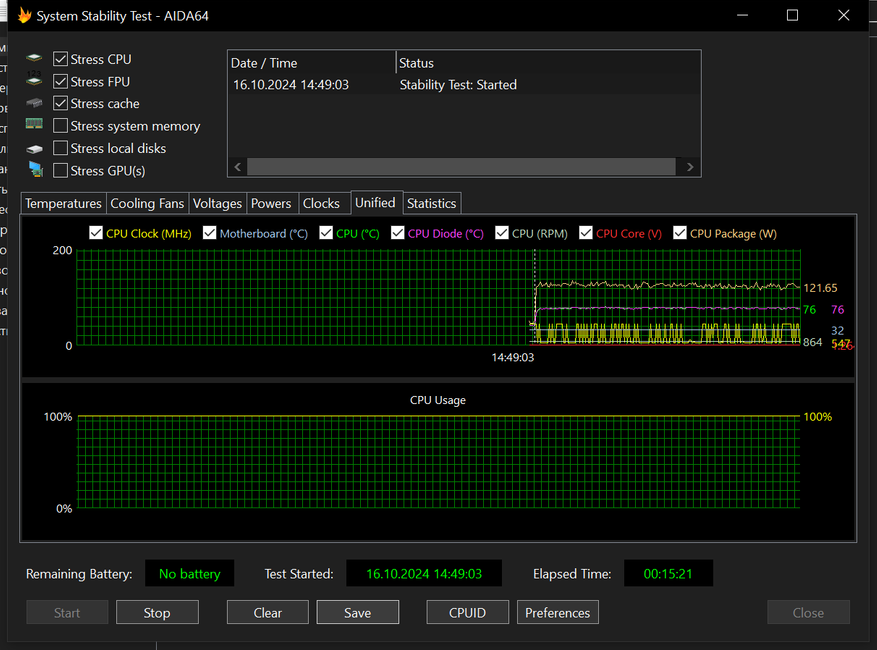This screenshot has height=650, width=877.
Task: Stop the running stability test
Action: tap(157, 612)
